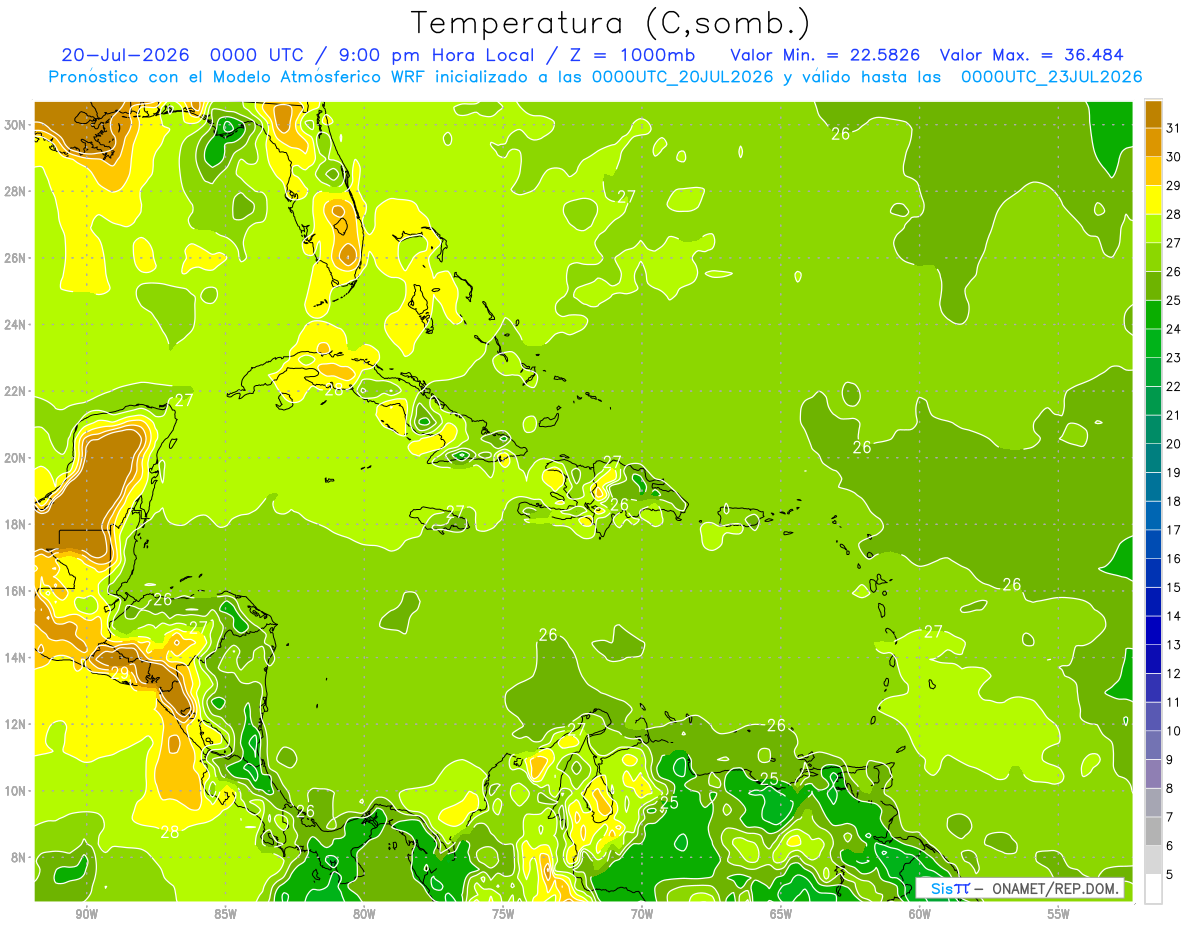Click the 90W longitude axis label
The height and width of the screenshot is (927, 1200).
86,915
